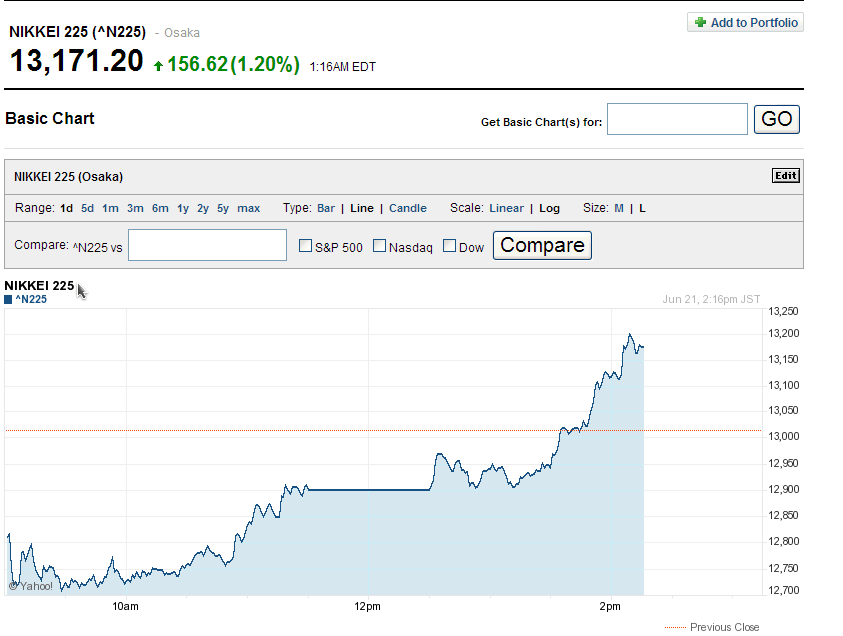
Task: Click the 12pm x-axis label
Action: (367, 606)
